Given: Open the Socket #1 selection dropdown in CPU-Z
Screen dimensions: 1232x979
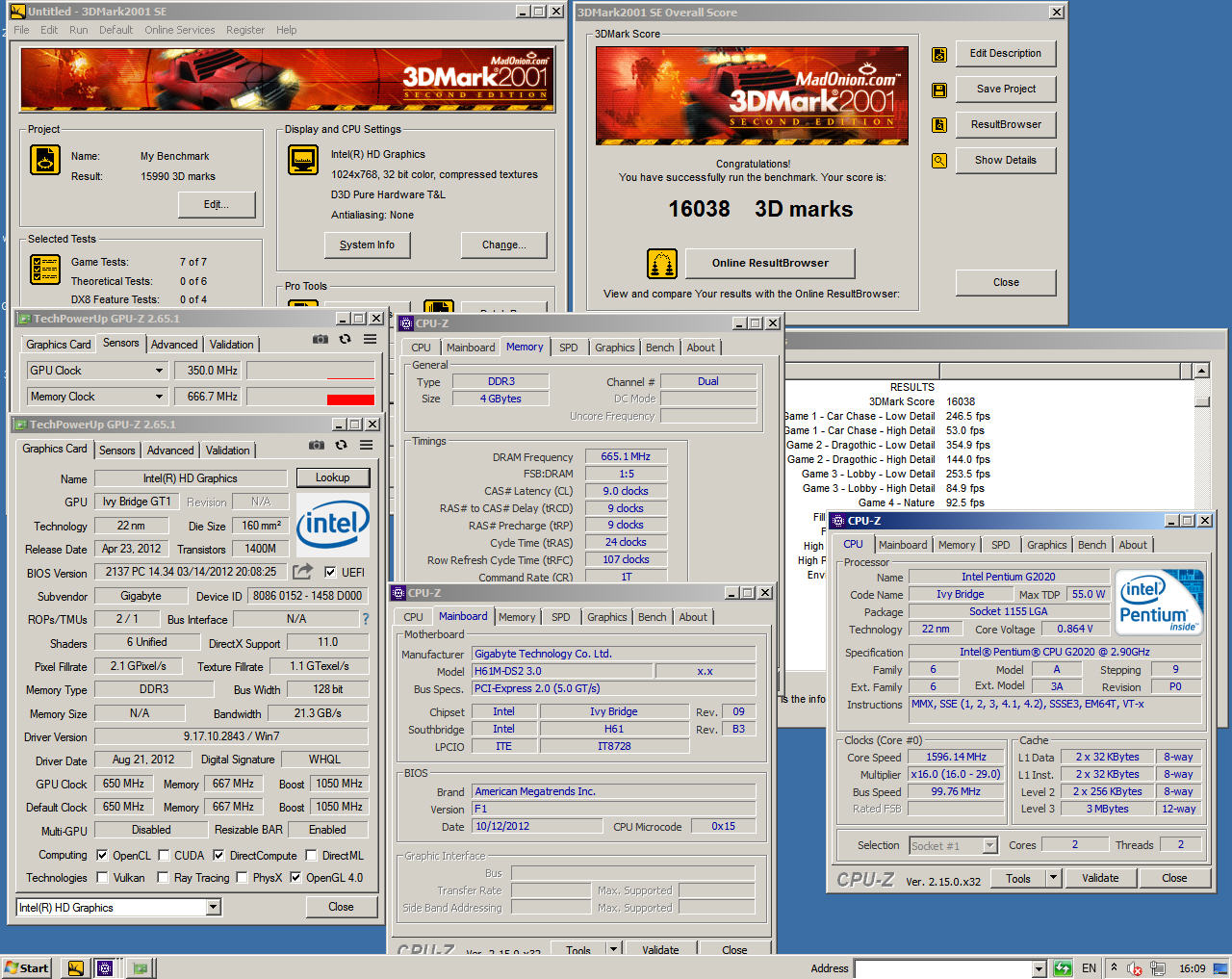Looking at the screenshot, I should tap(989, 845).
